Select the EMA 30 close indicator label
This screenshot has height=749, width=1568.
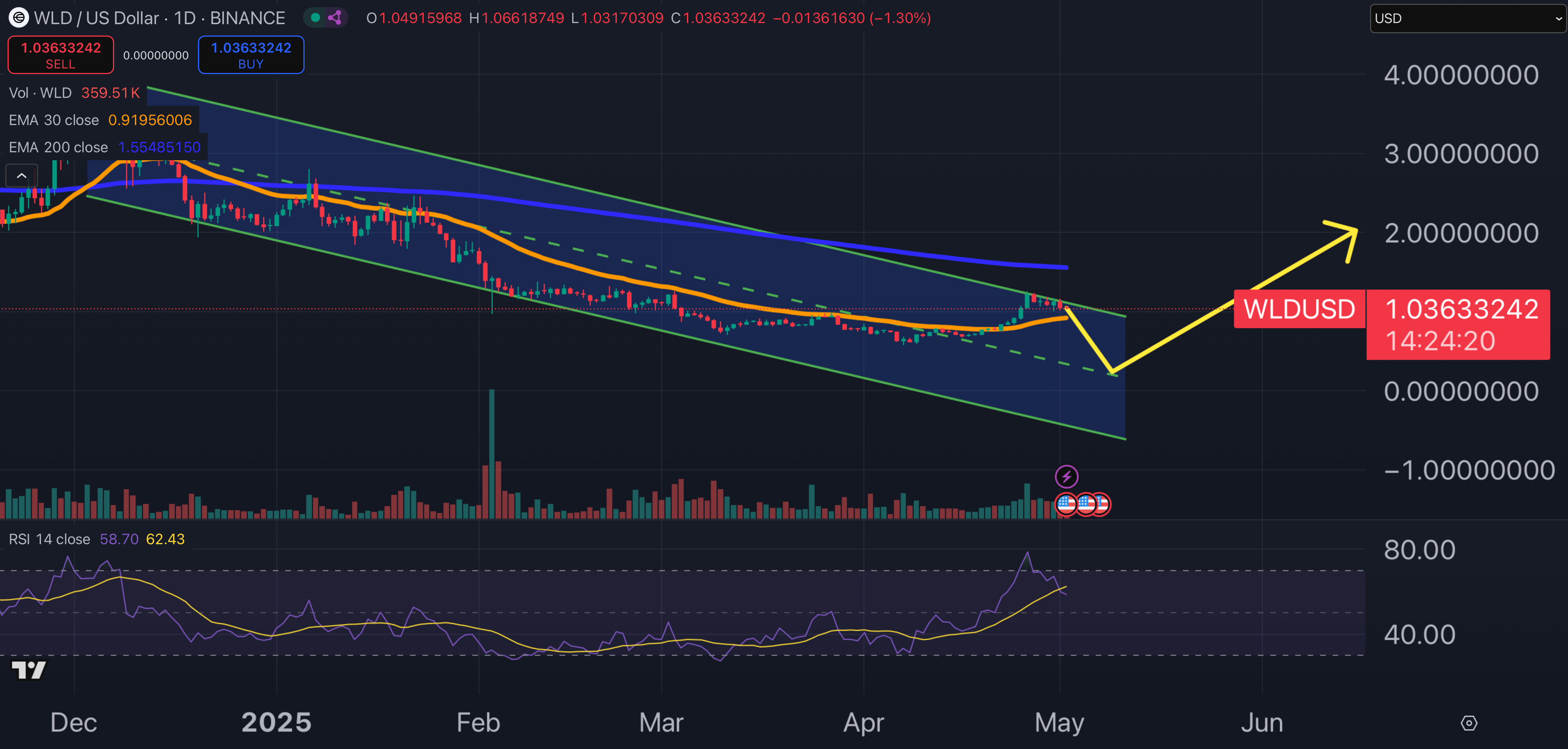click(54, 120)
